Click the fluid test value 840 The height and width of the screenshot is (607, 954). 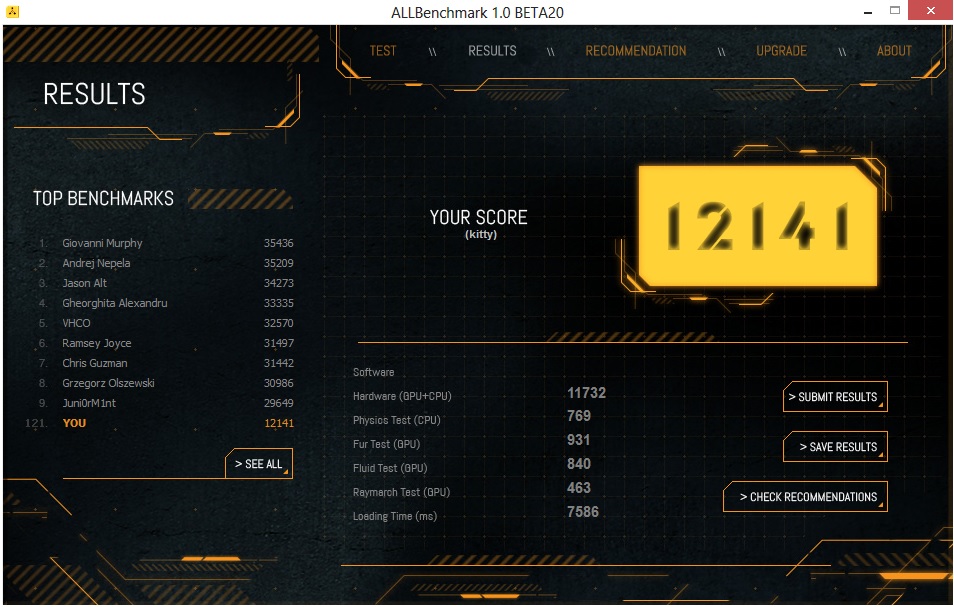[579, 464]
